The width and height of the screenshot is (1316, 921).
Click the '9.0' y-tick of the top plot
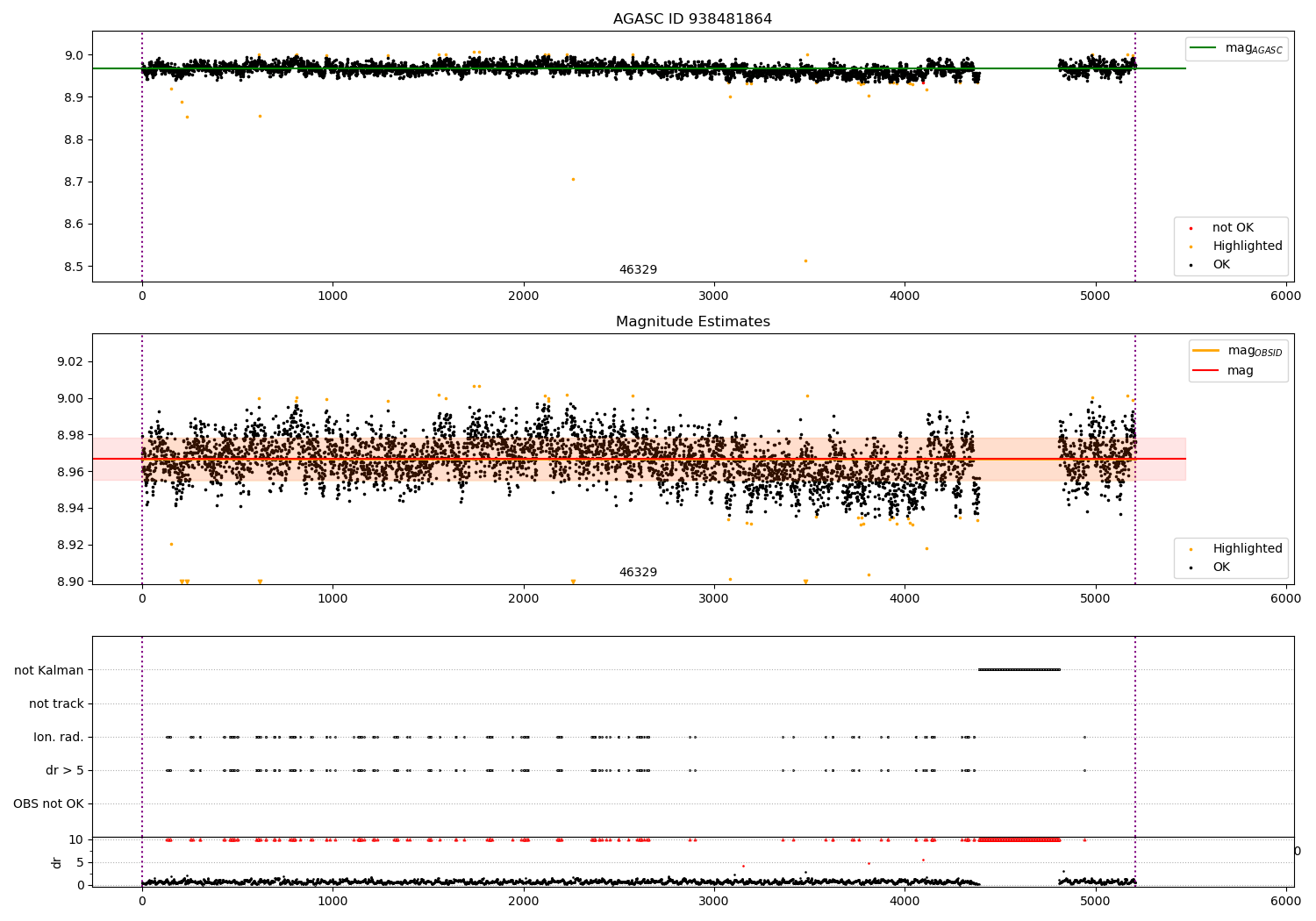point(75,55)
